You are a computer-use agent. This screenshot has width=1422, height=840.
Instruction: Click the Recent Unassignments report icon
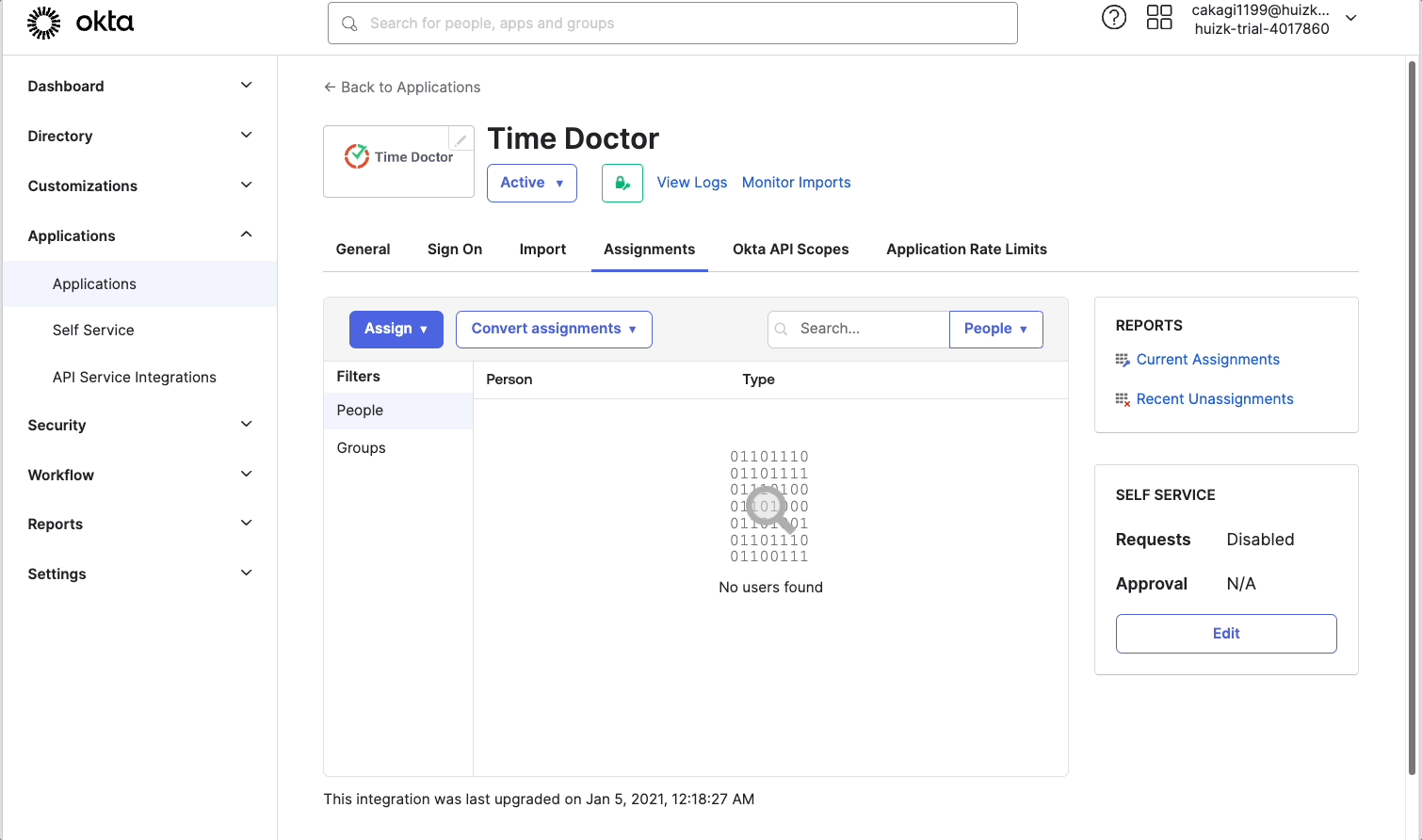pos(1122,398)
